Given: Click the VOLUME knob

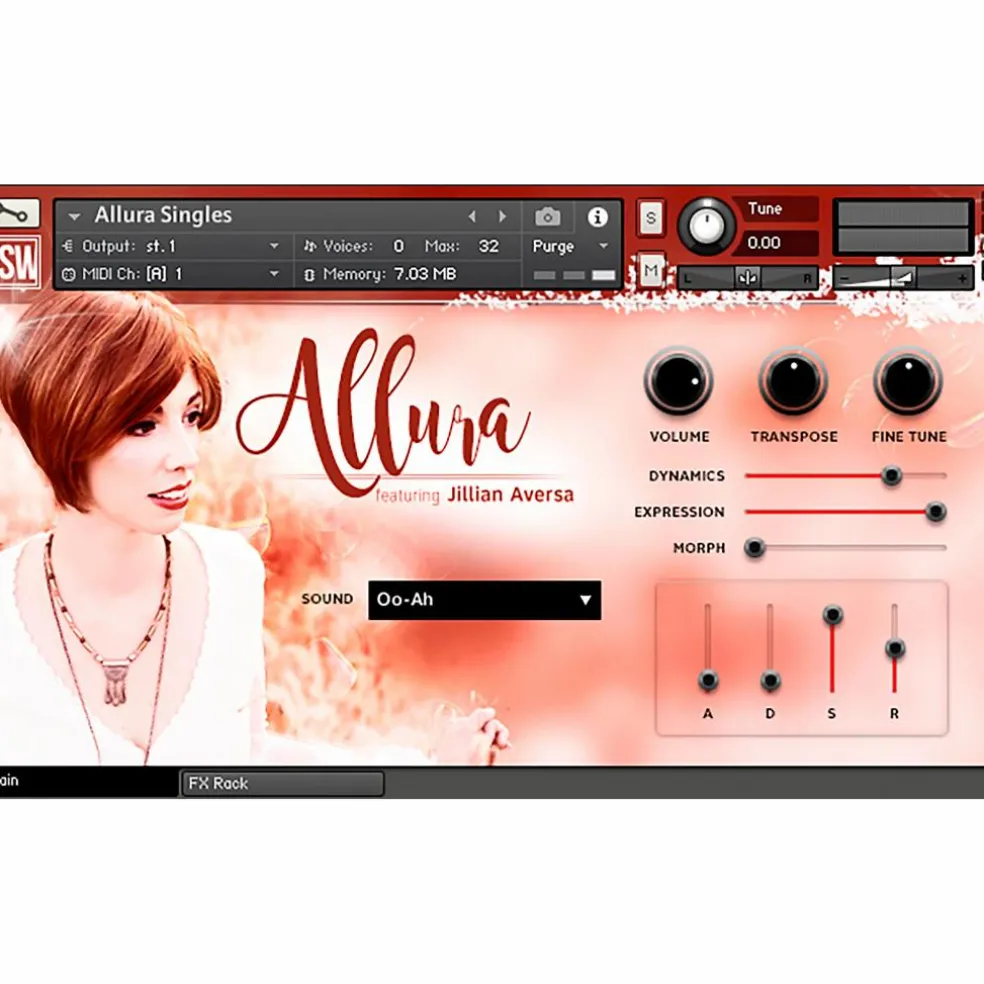Looking at the screenshot, I should click(678, 381).
